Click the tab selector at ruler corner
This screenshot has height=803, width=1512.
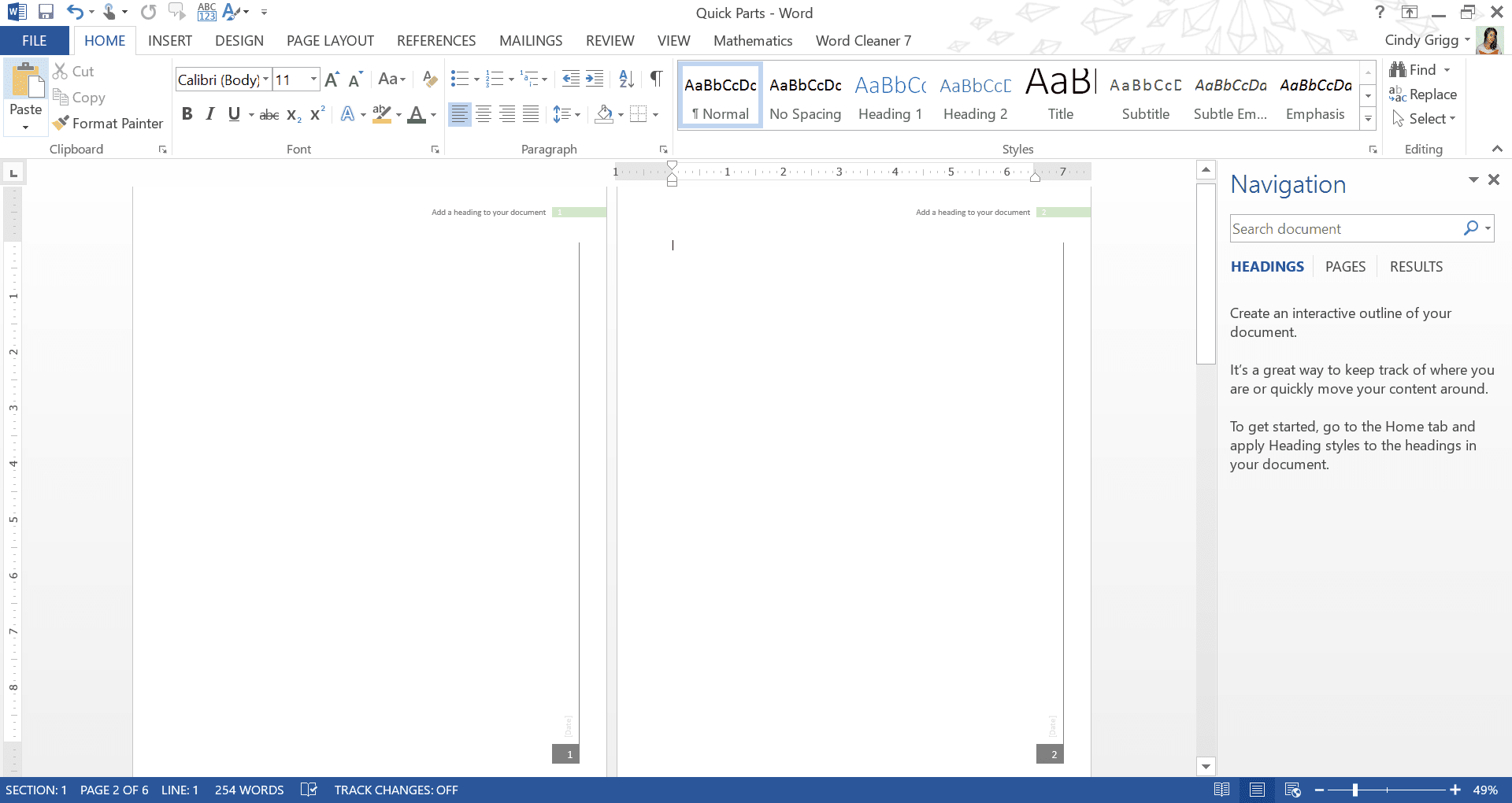click(13, 172)
